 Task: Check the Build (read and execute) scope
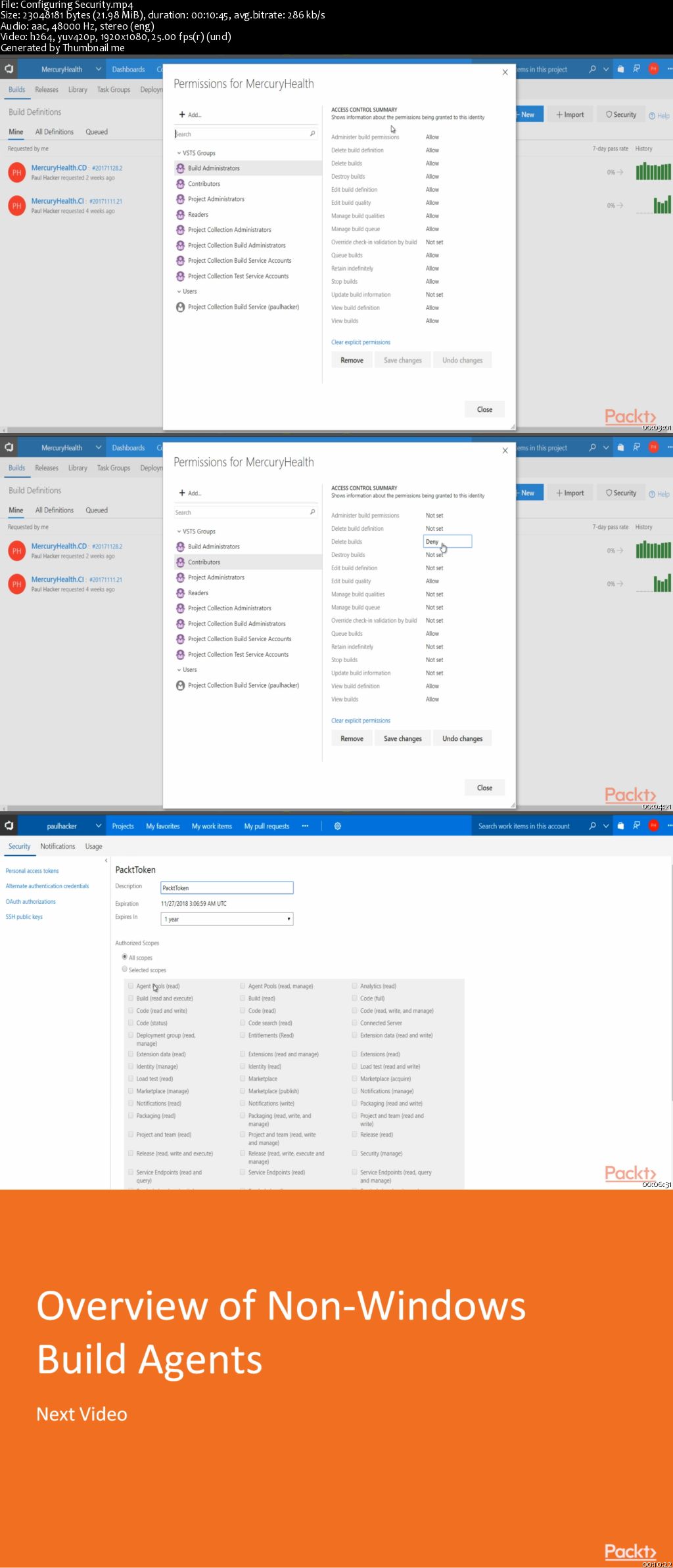[131, 998]
